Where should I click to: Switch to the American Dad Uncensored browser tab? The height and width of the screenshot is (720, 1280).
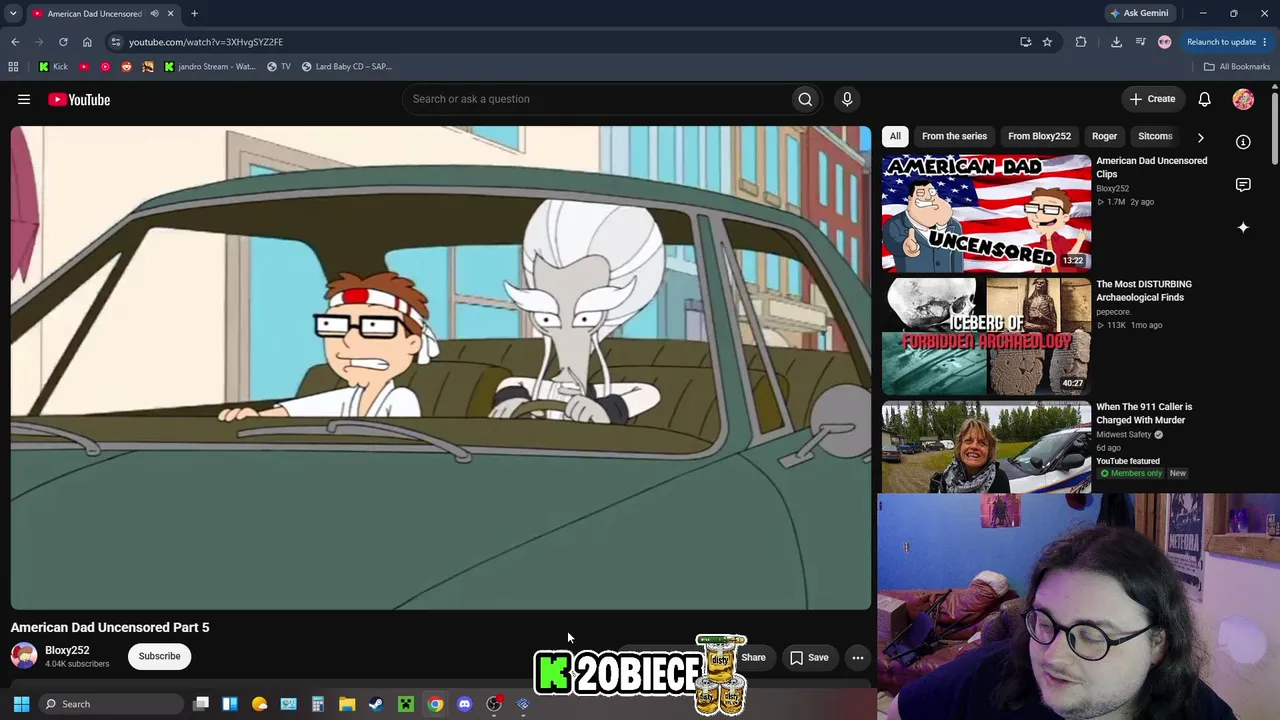(x=95, y=14)
